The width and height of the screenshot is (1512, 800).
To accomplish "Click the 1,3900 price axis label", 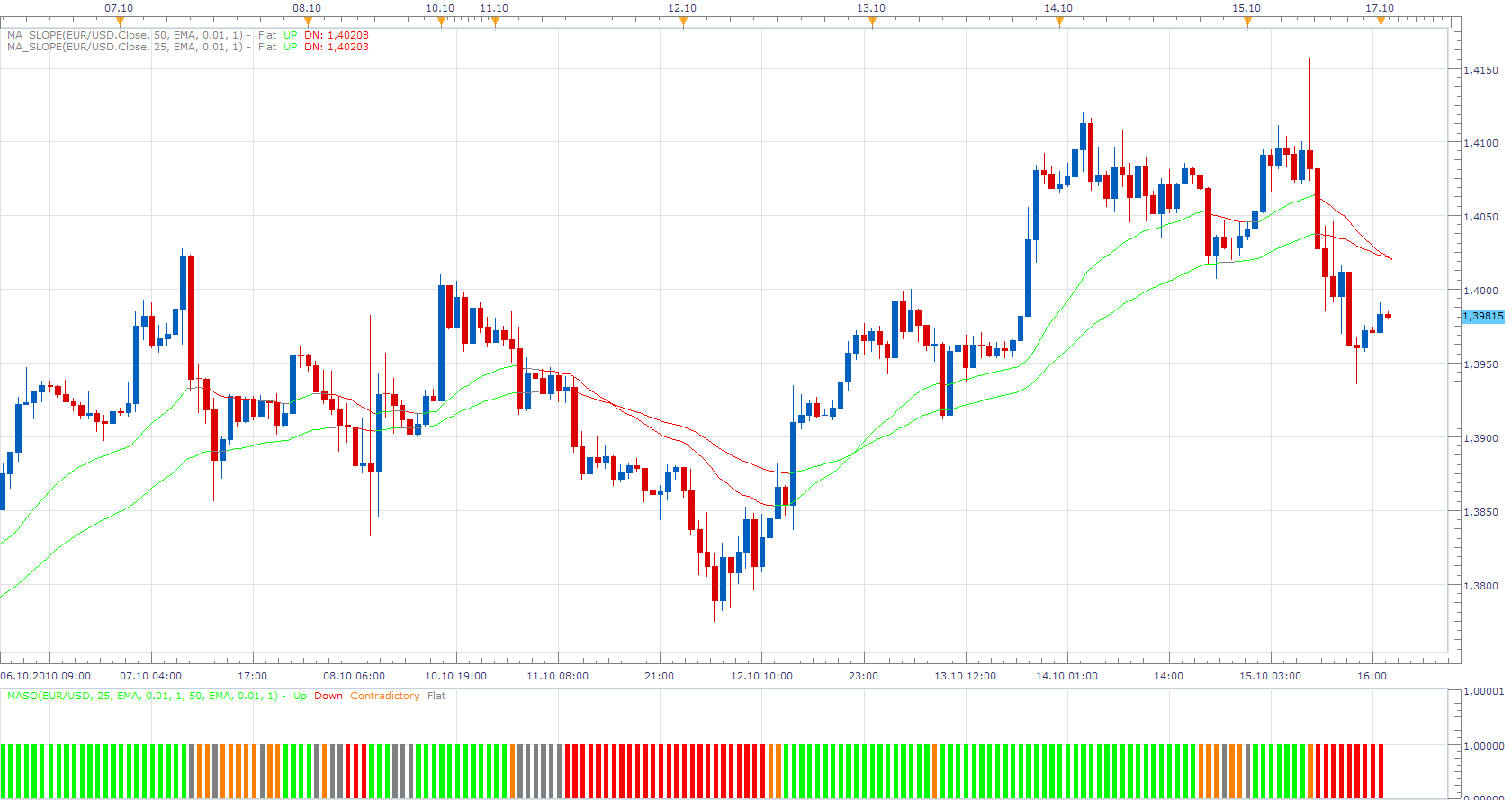I will click(x=1481, y=438).
